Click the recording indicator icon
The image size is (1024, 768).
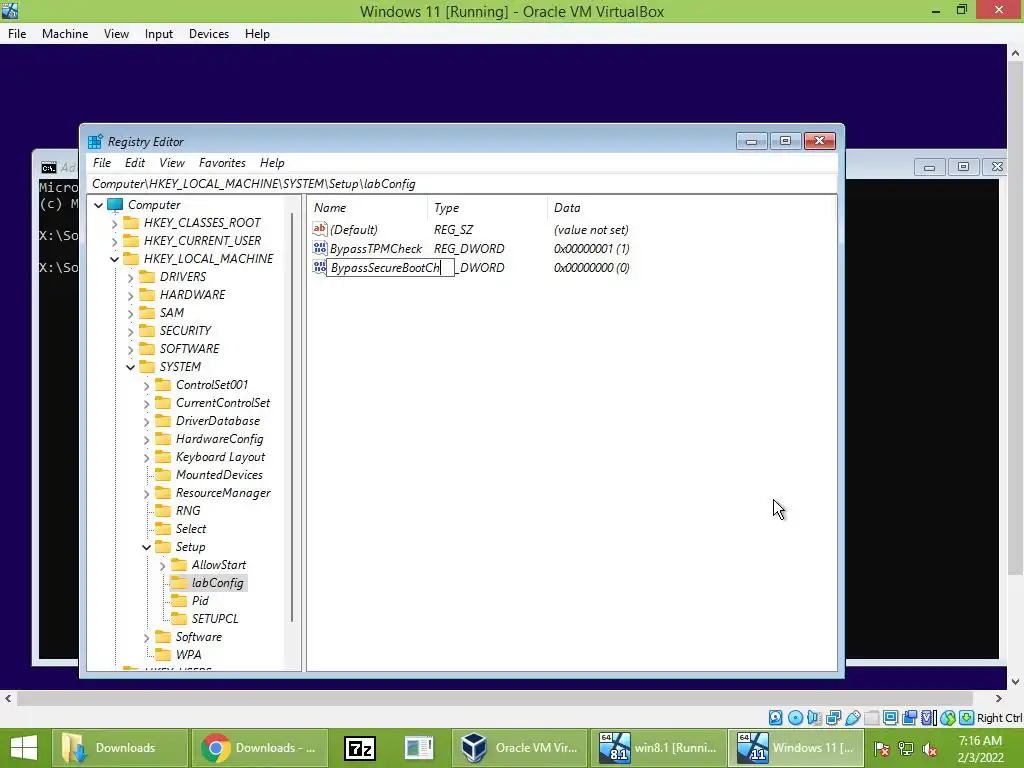click(910, 718)
